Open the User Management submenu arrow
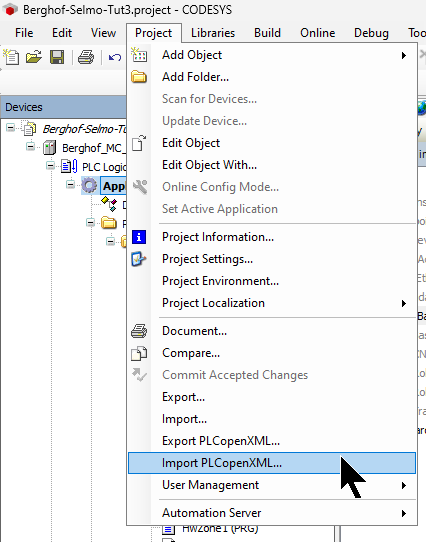The width and height of the screenshot is (426, 542). point(404,485)
